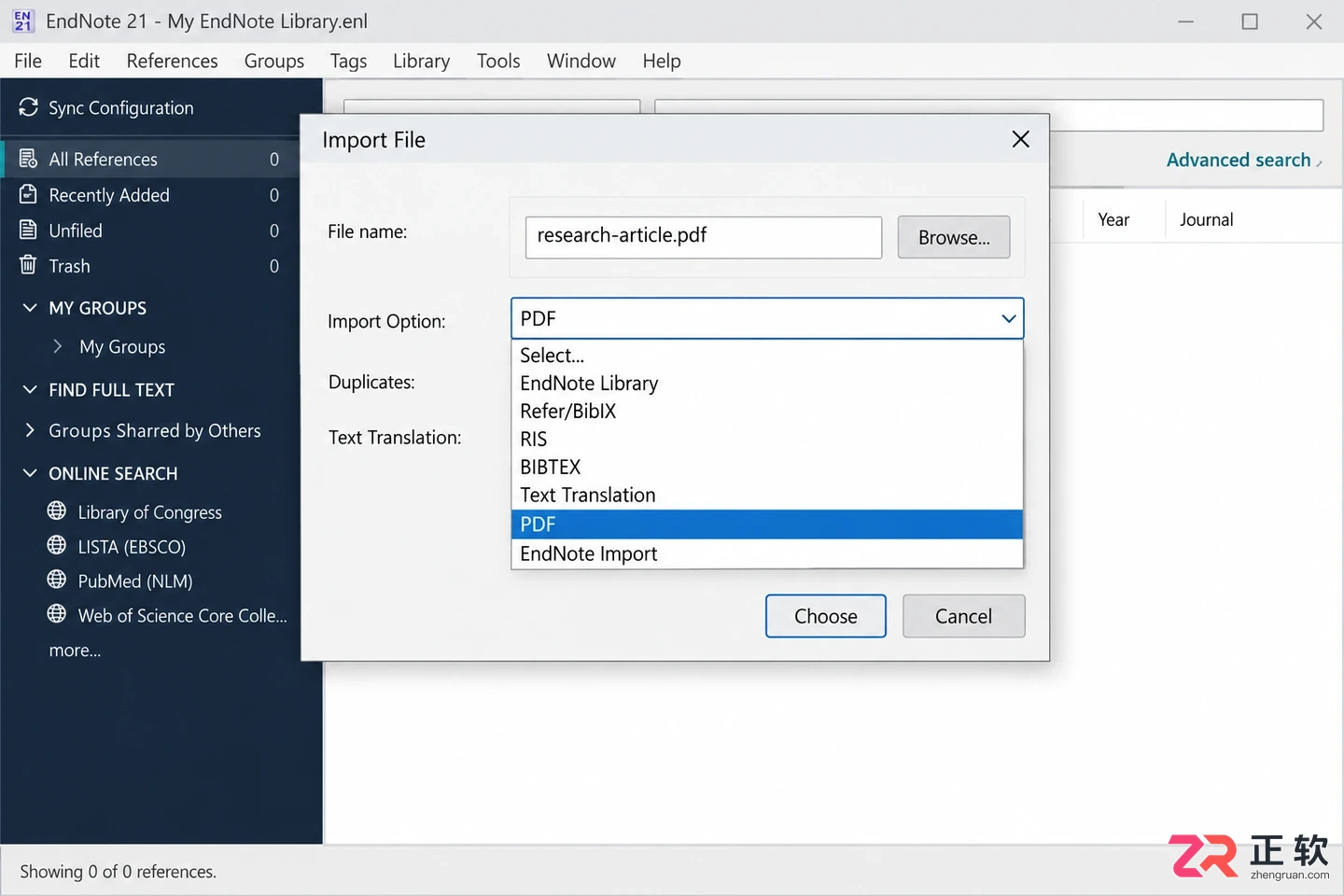Sort by the Year column header
Viewport: 1344px width, 896px height.
tap(1113, 219)
